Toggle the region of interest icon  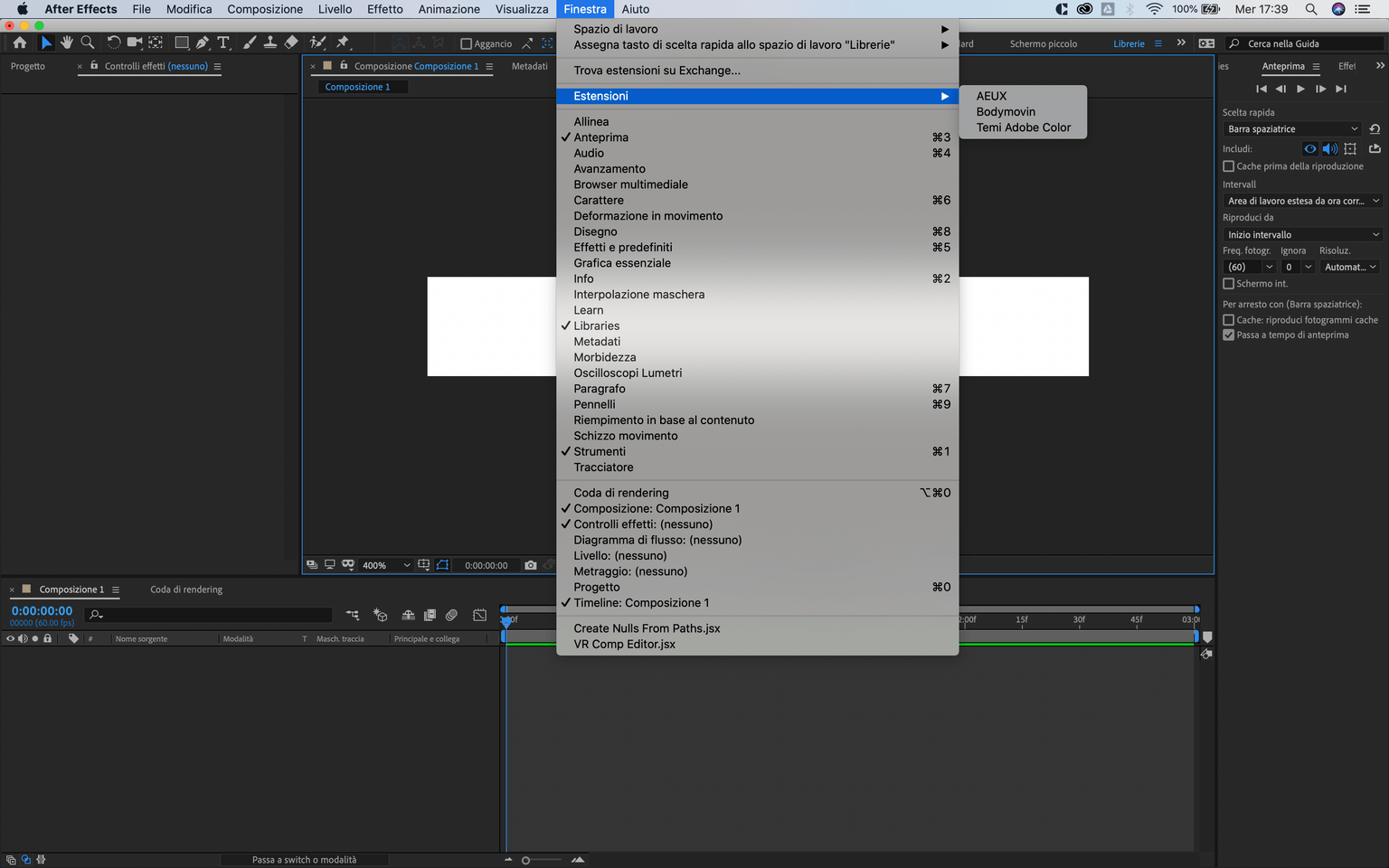(x=442, y=565)
